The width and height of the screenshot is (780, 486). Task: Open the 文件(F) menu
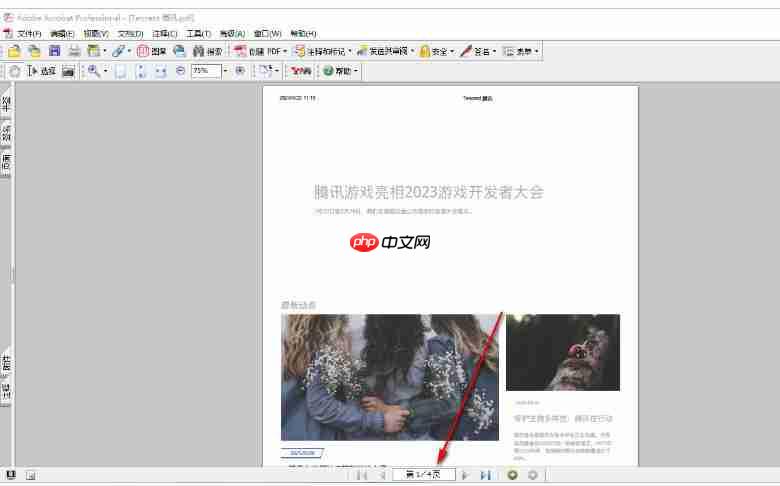point(29,34)
